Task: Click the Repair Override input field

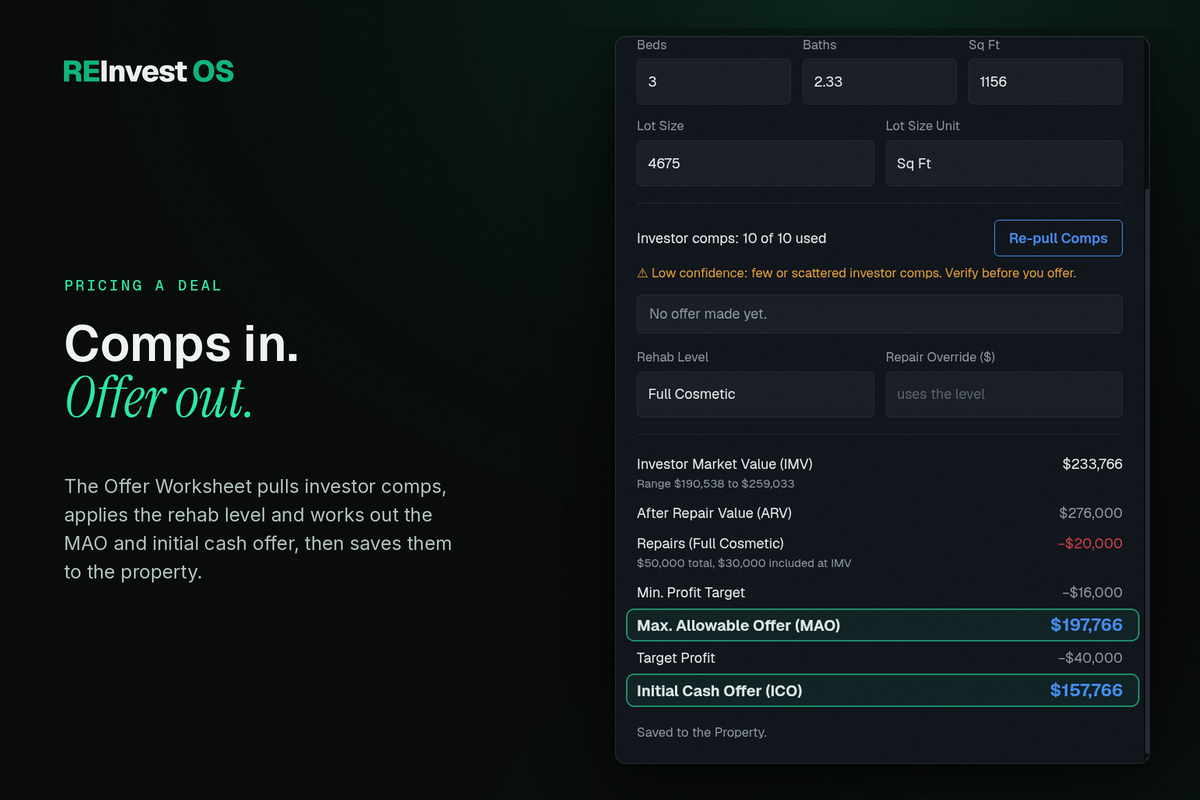Action: pyautogui.click(x=1004, y=394)
